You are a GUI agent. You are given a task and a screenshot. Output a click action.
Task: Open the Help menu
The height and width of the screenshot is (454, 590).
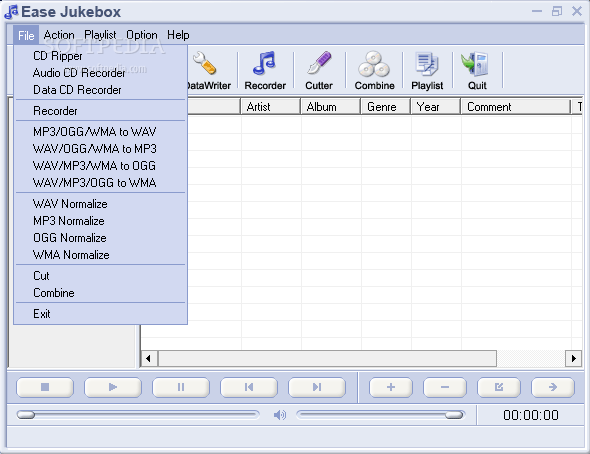tap(178, 35)
